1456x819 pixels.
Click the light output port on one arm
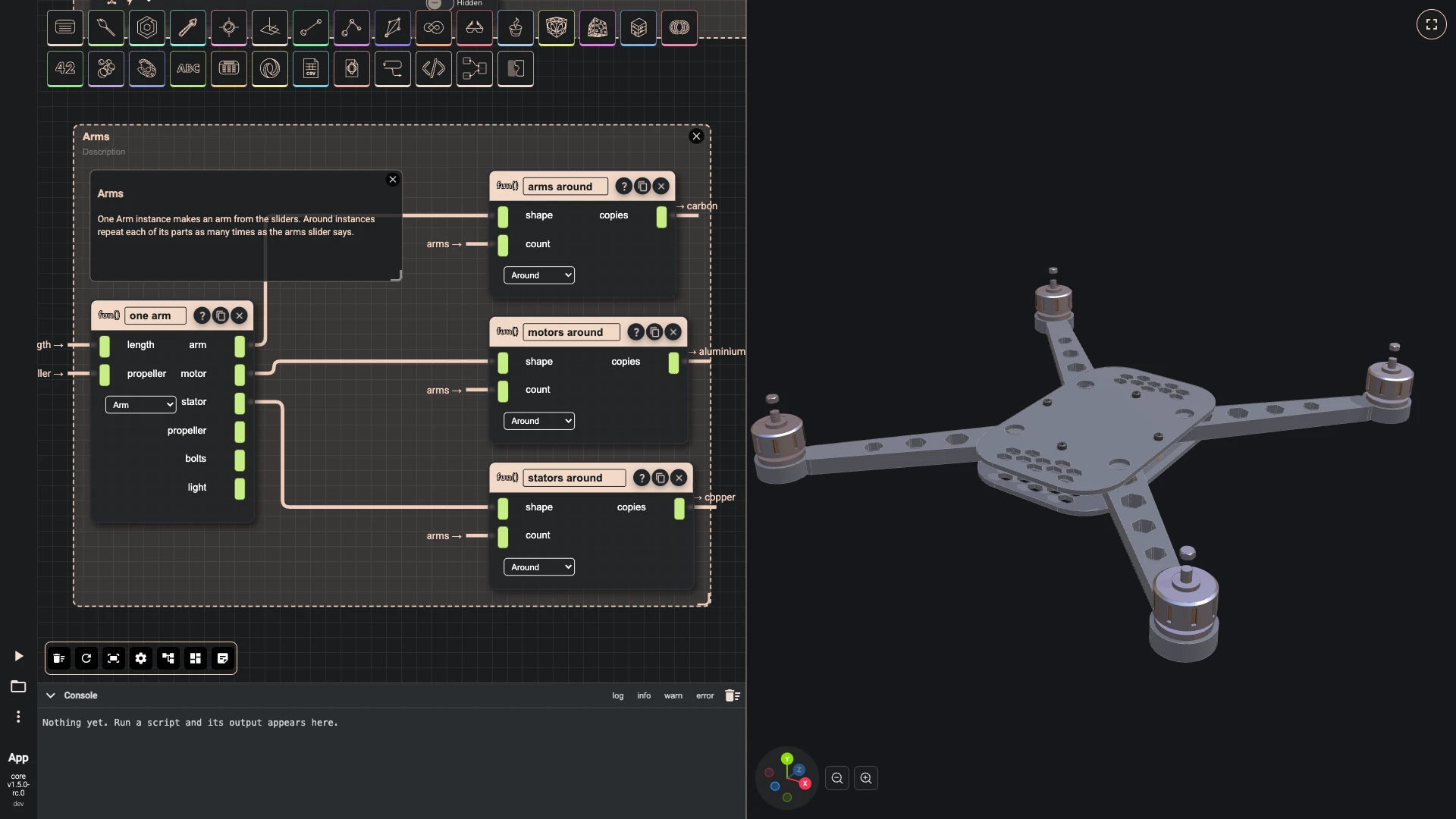(240, 488)
